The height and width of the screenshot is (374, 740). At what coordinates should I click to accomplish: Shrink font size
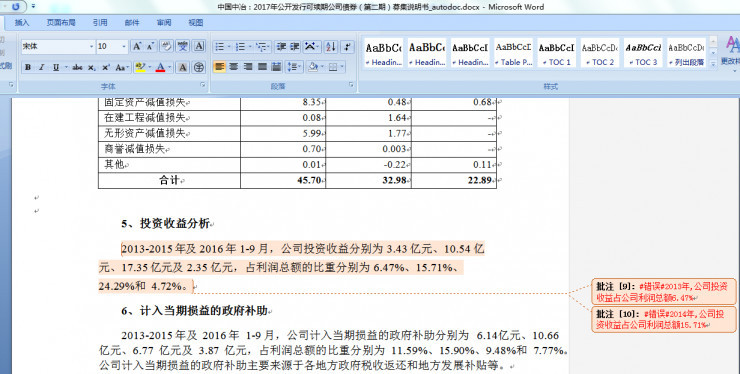151,46
